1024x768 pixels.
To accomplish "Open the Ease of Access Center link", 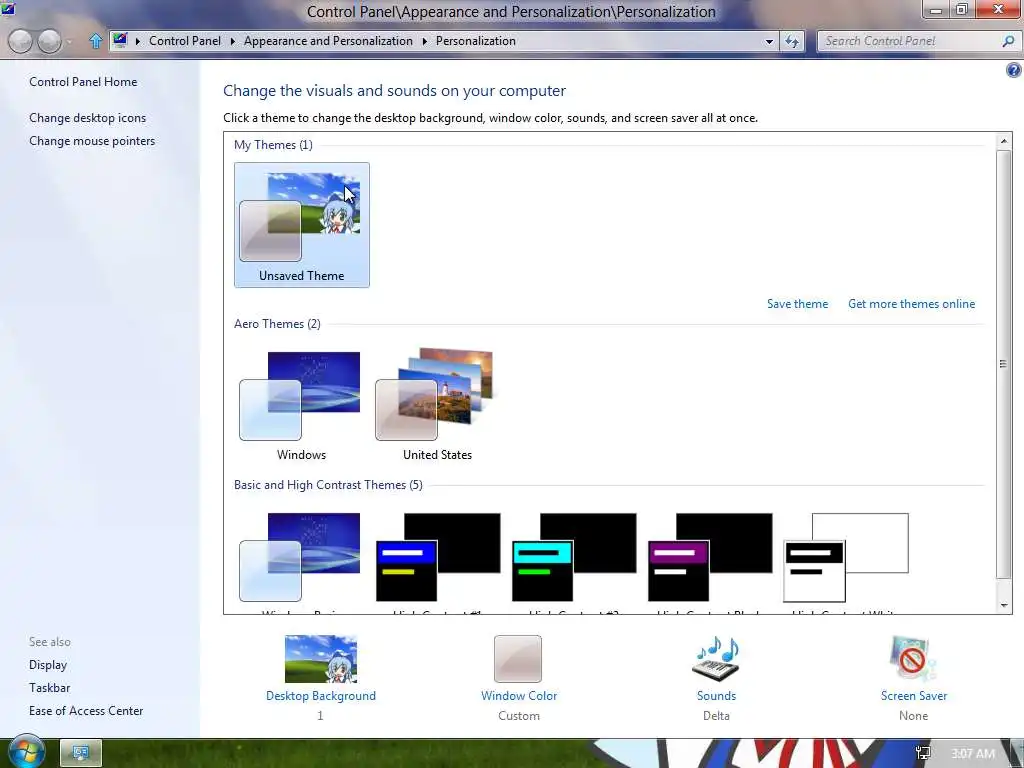I will pos(86,711).
